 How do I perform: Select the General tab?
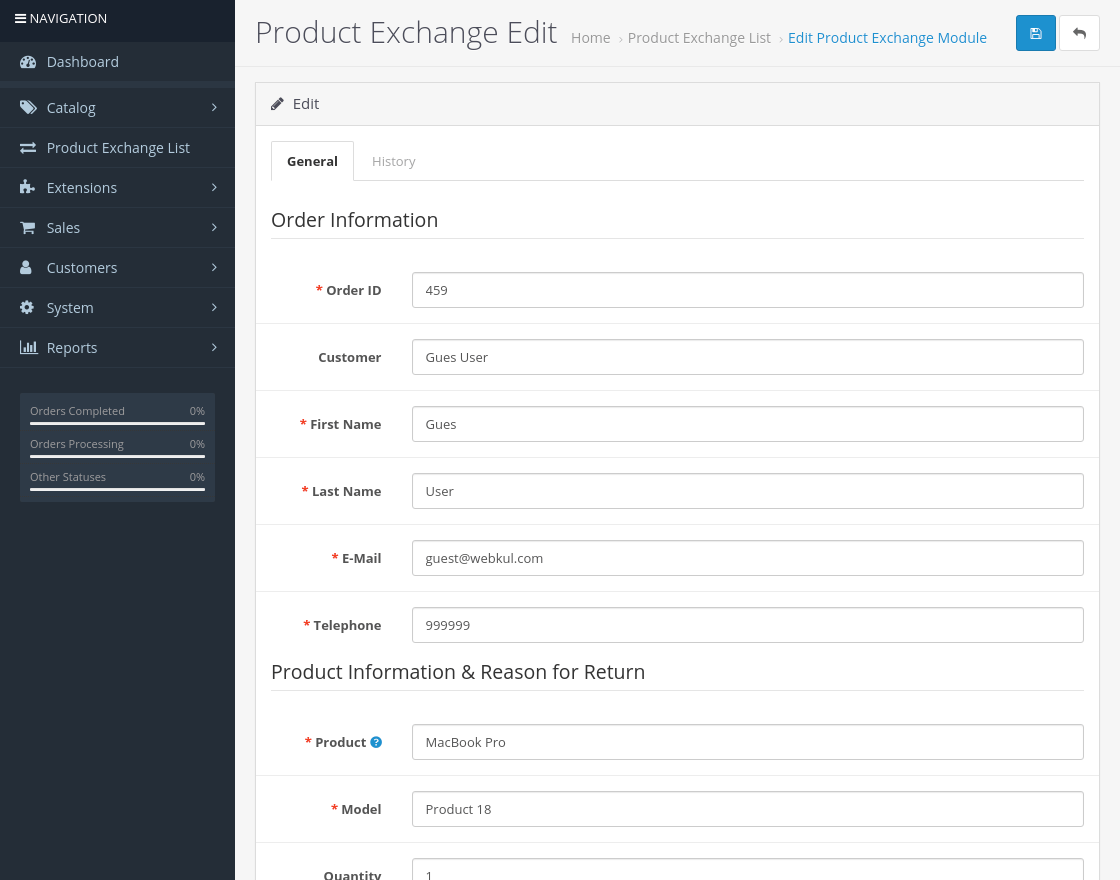(x=312, y=161)
